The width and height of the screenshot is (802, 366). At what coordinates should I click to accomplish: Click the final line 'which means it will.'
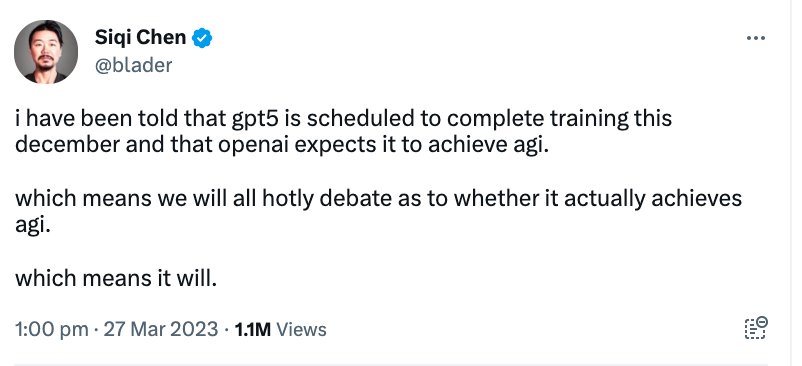click(116, 279)
